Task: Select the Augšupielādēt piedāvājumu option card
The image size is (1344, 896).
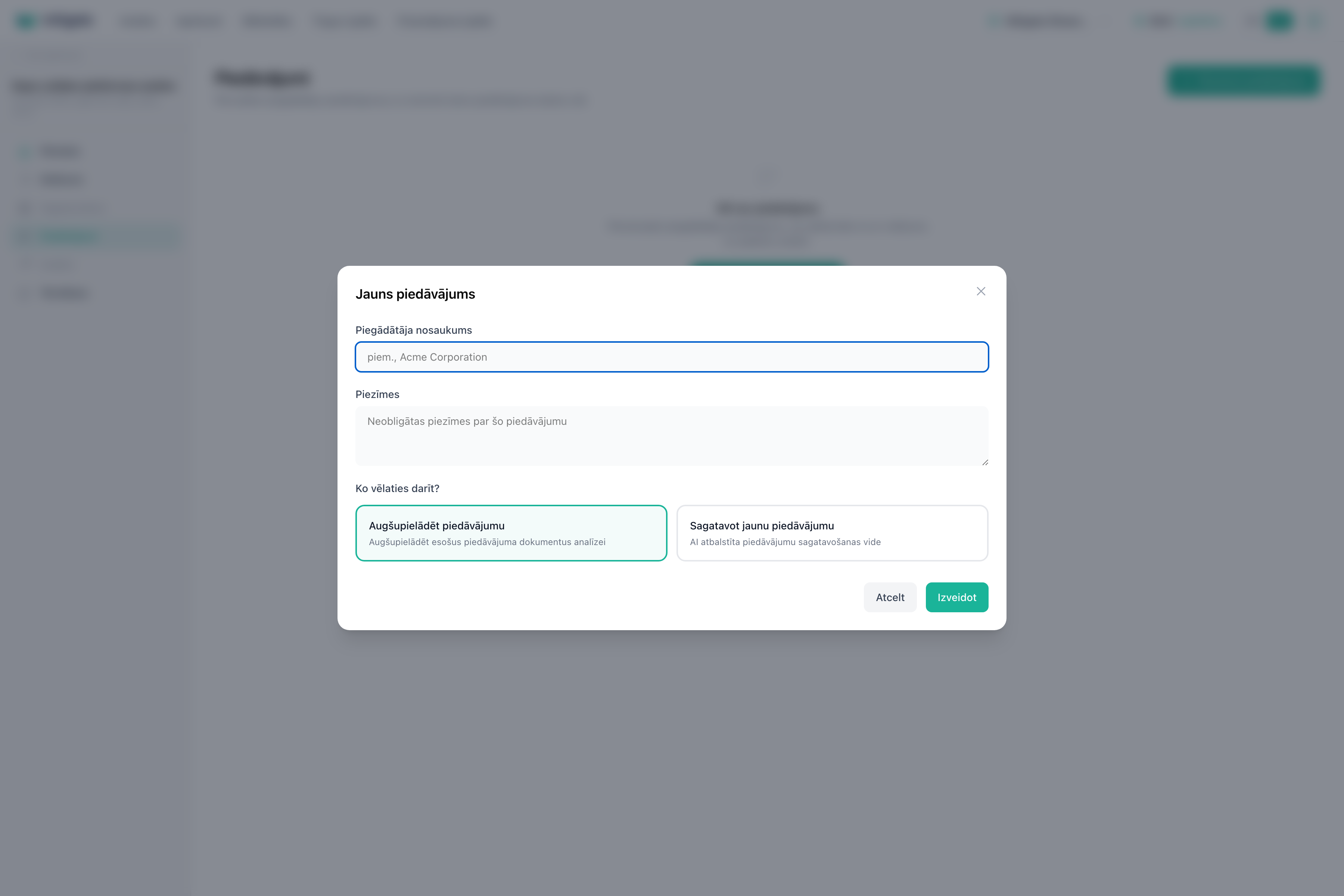Action: click(511, 533)
